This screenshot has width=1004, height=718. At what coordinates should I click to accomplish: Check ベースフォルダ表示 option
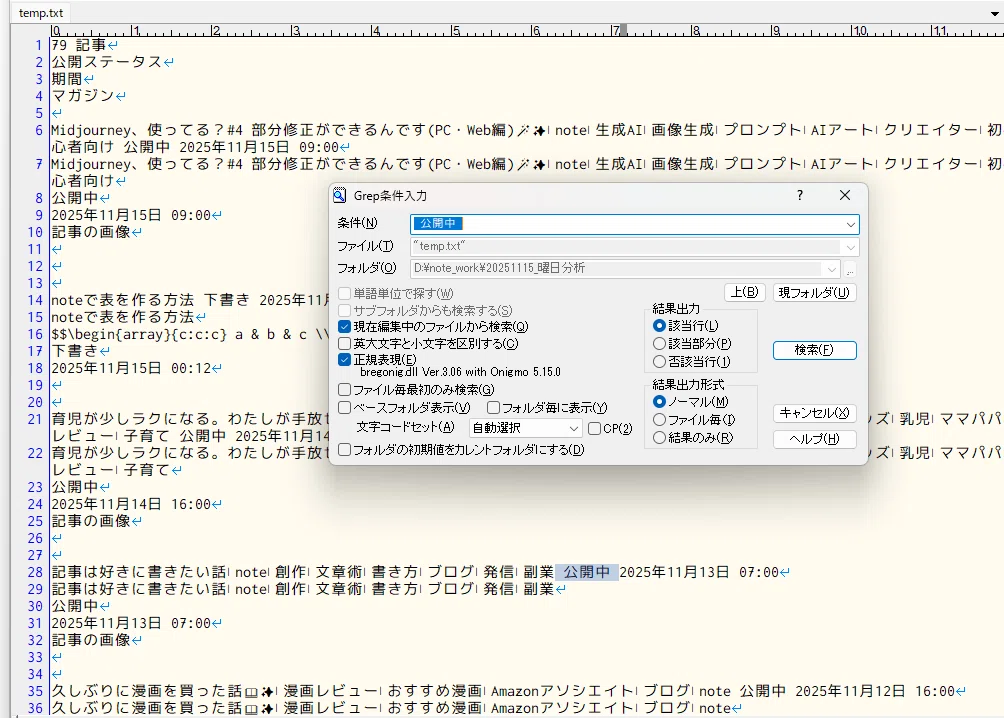(x=344, y=407)
